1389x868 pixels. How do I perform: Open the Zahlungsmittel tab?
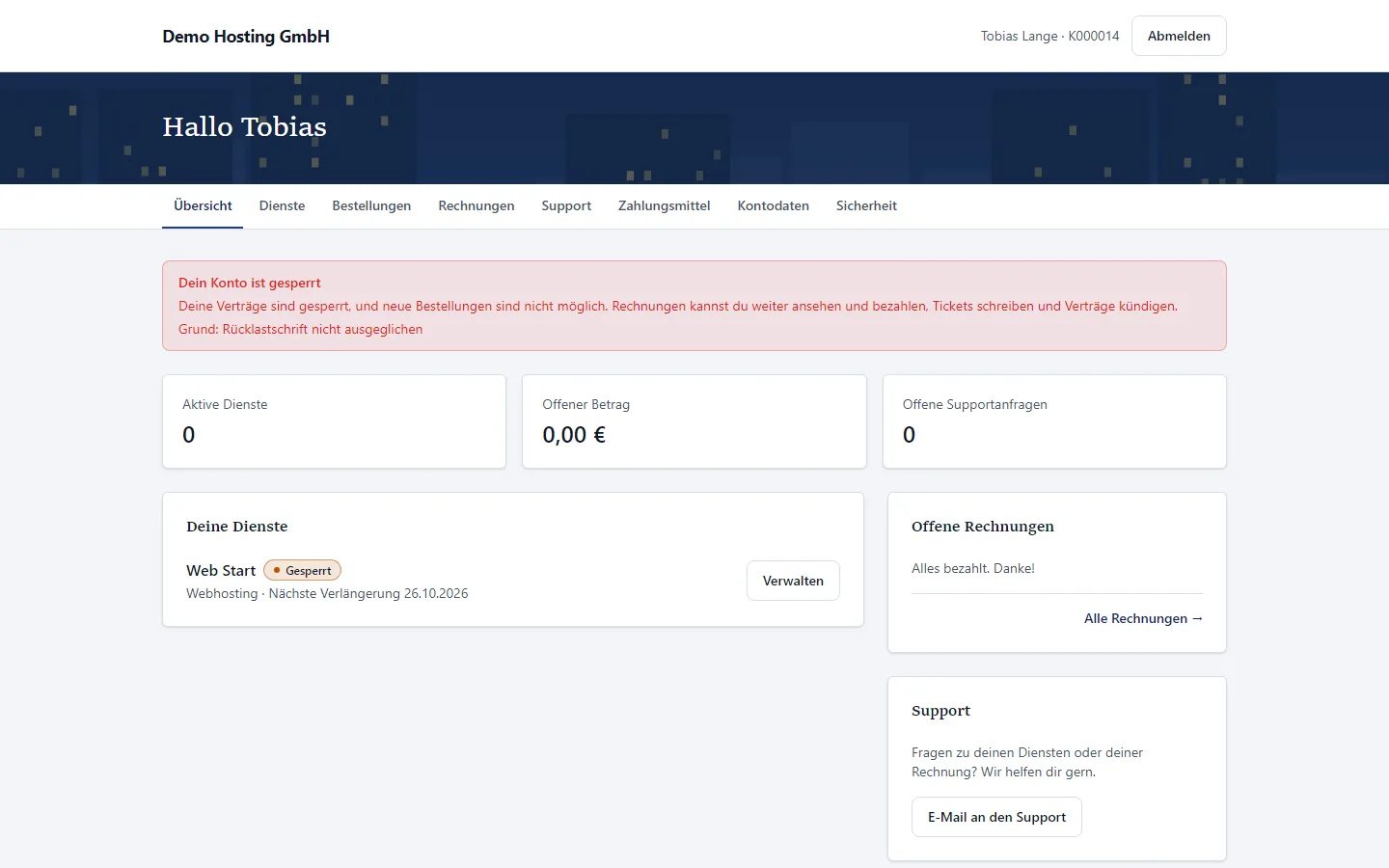click(665, 205)
